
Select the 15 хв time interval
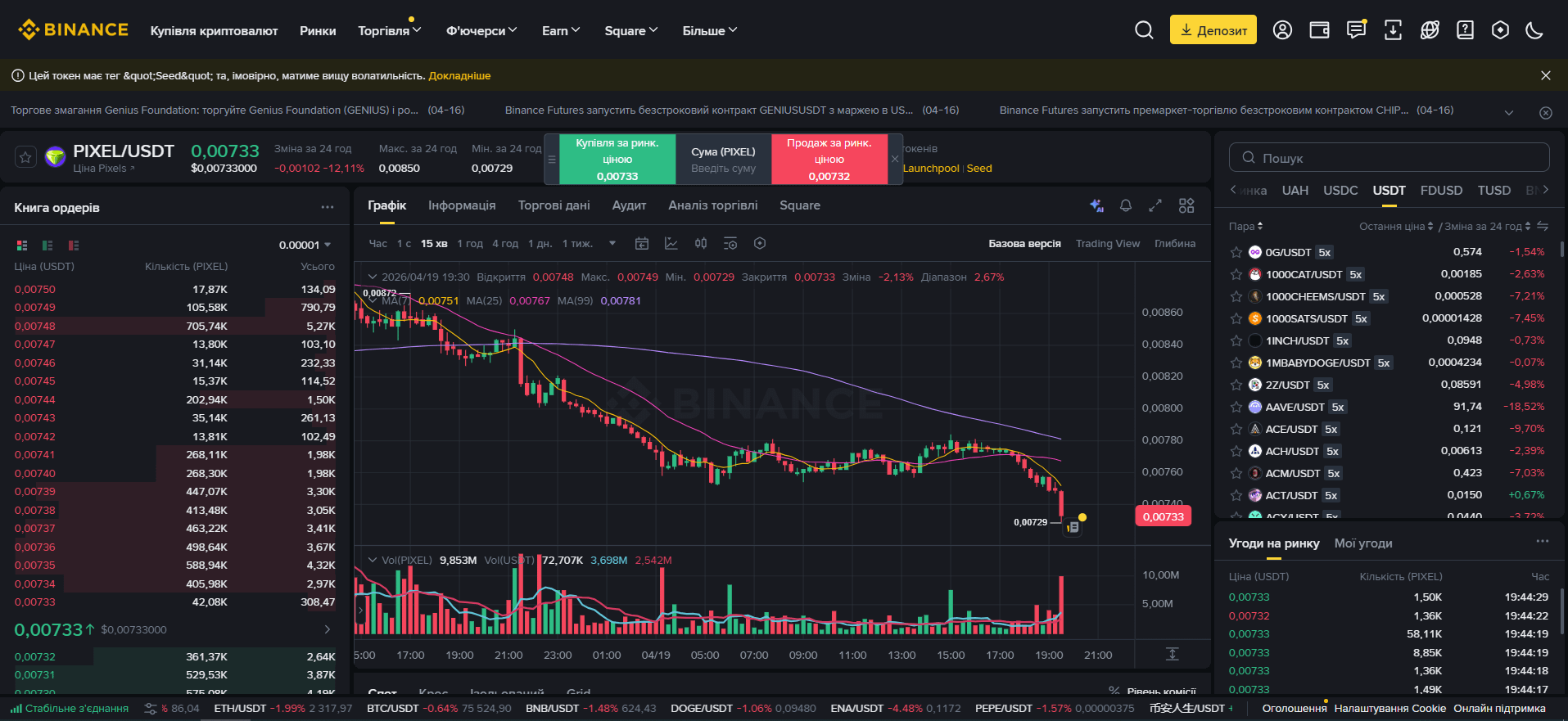[434, 243]
